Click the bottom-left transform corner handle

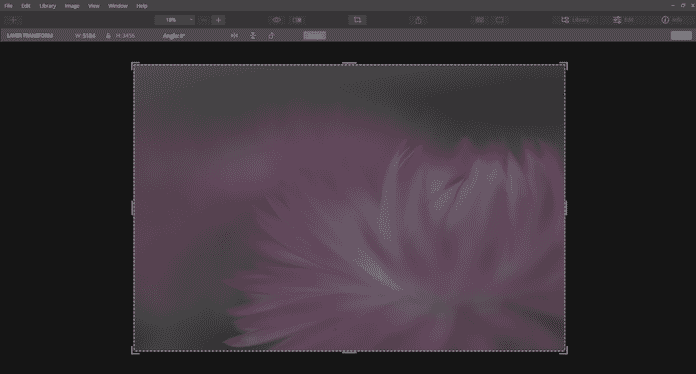[134, 350]
